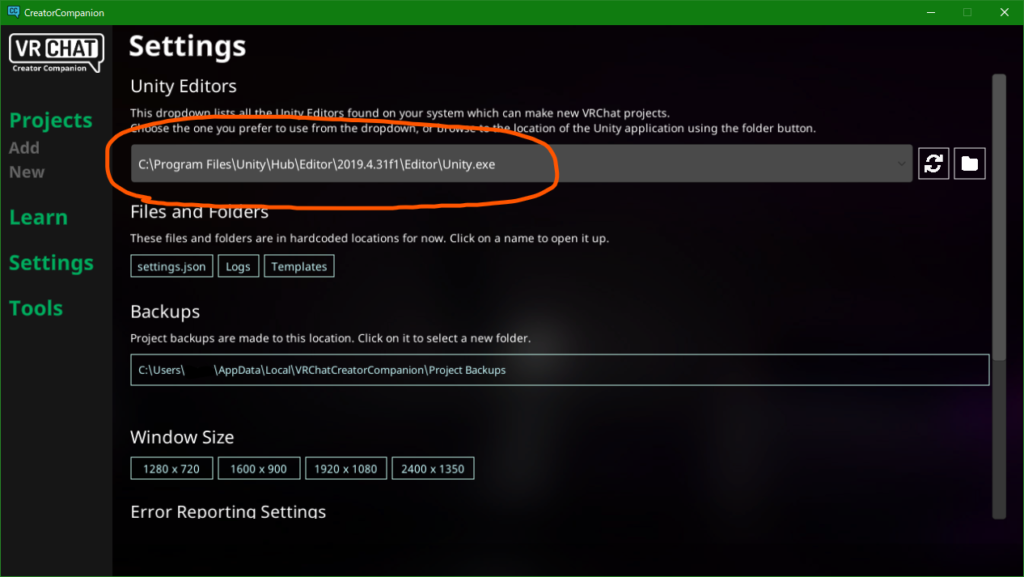Image resolution: width=1024 pixels, height=577 pixels.
Task: Select New under Projects
Action: (x=27, y=172)
